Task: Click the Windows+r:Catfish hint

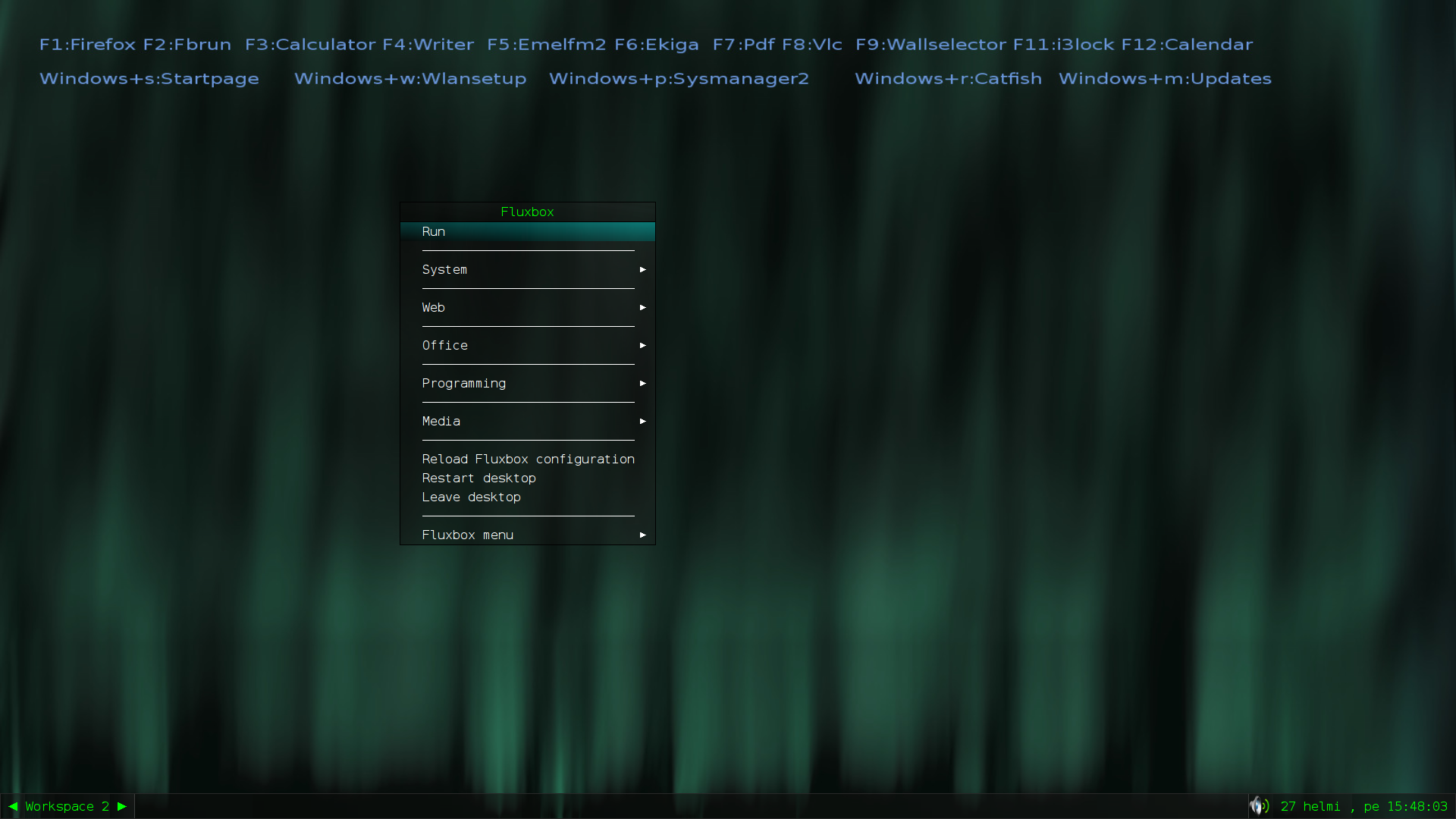Action: [x=949, y=79]
